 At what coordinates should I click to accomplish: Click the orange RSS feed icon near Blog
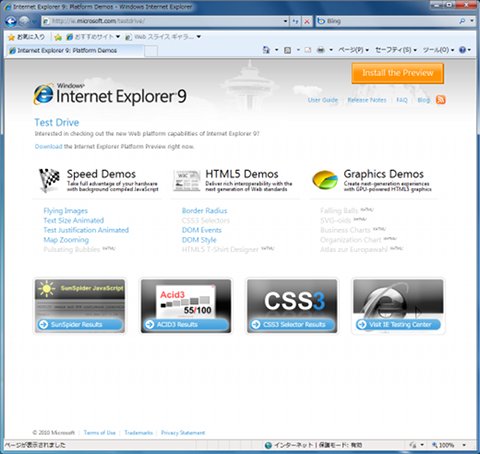tap(441, 100)
